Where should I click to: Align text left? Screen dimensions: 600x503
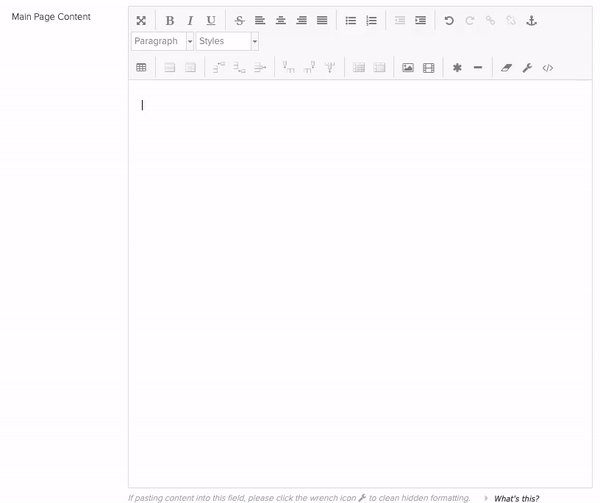click(260, 21)
